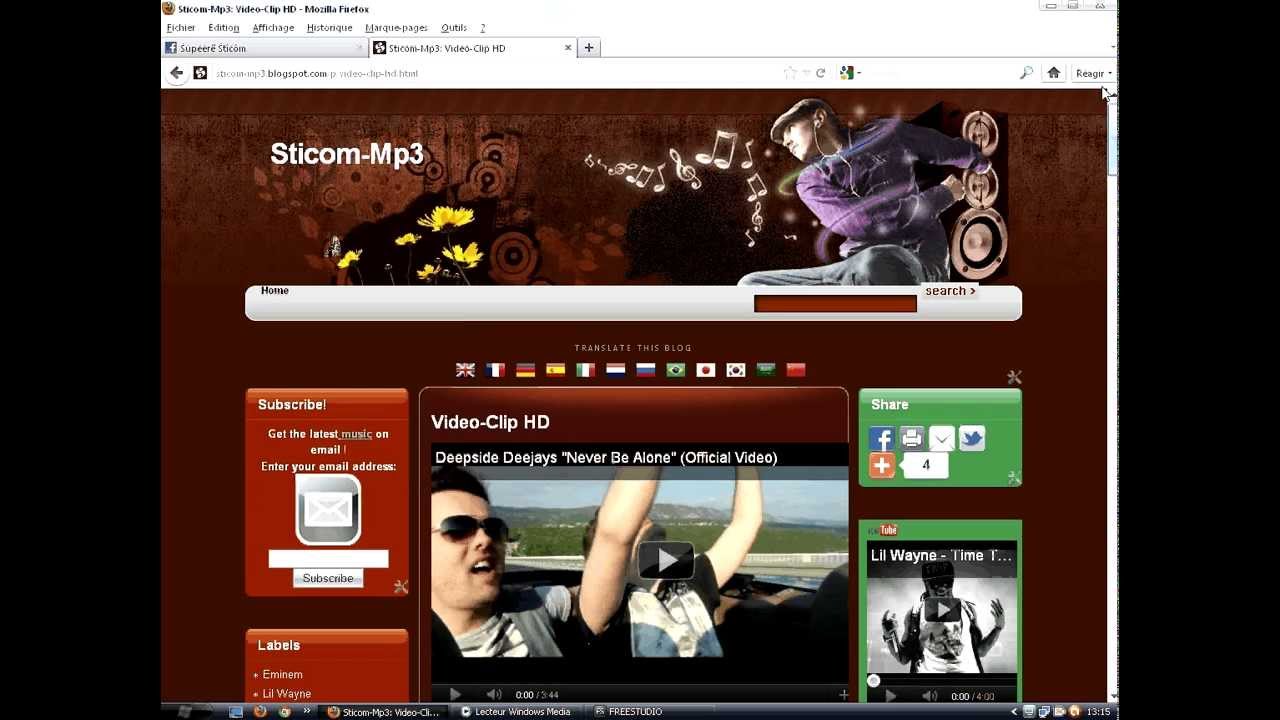The height and width of the screenshot is (720, 1280).
Task: Click the address bar URL
Action: (x=317, y=74)
